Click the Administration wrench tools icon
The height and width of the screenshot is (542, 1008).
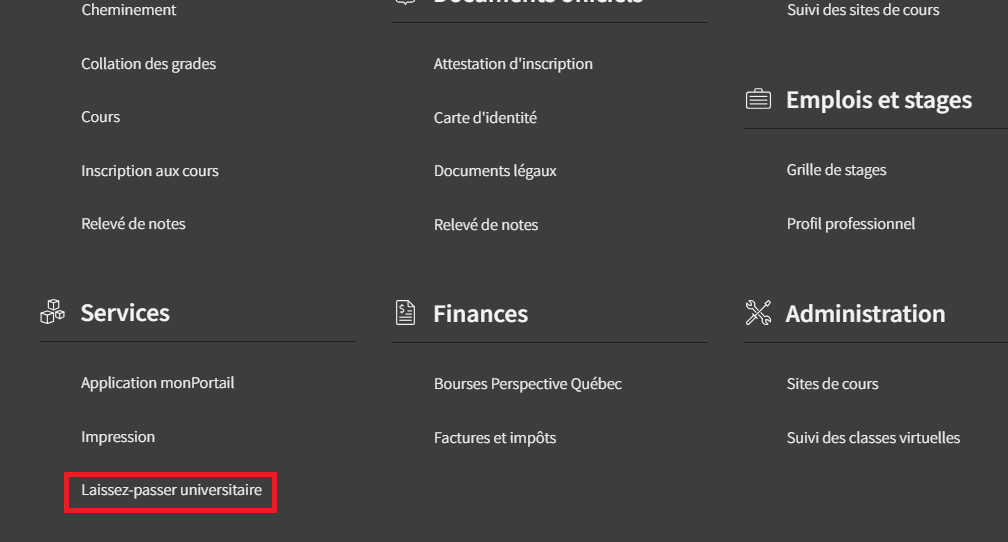click(x=758, y=312)
